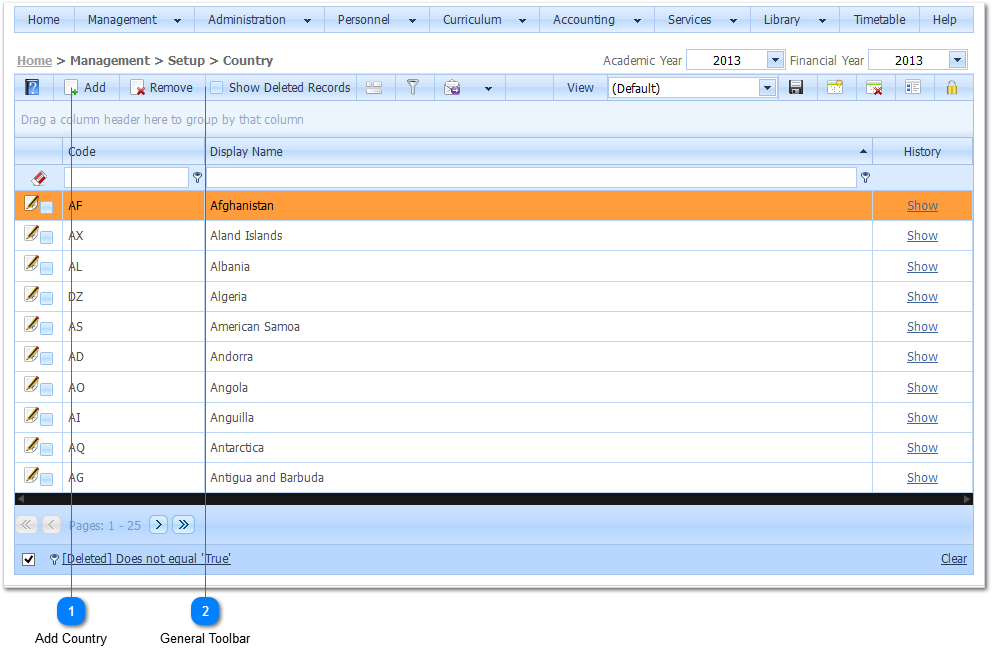
Task: Click the lock icon in the toolbar
Action: [x=951, y=88]
